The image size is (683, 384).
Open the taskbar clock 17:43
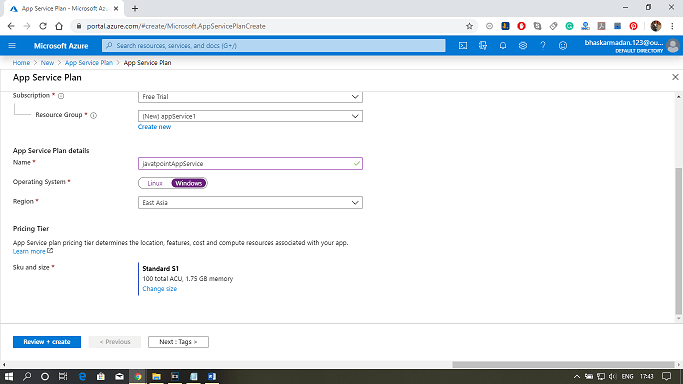coord(647,377)
